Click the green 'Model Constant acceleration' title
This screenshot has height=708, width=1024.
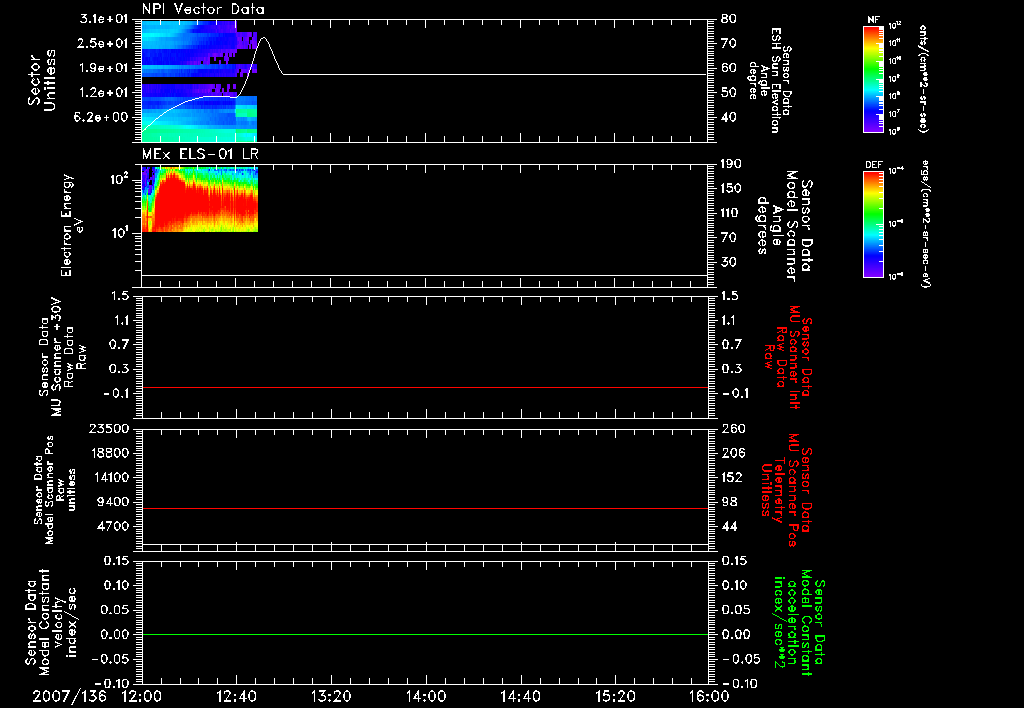pos(799,622)
